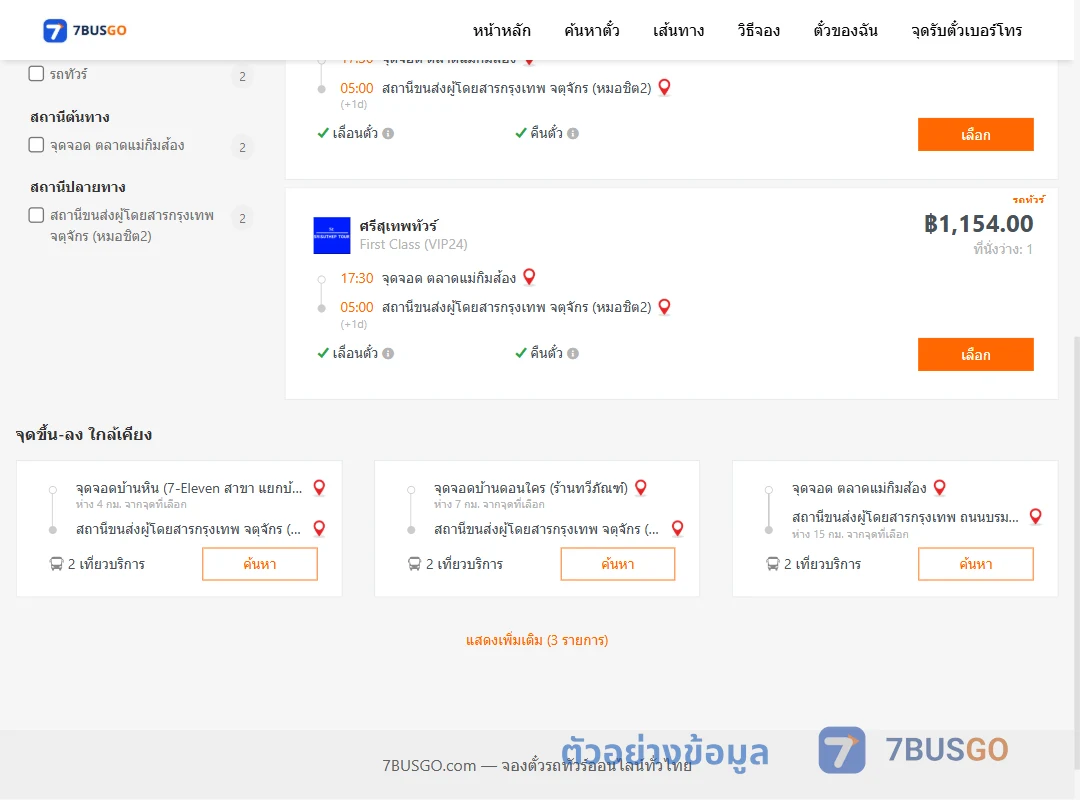Open map pin for ถนนบรม... destination
This screenshot has width=1080, height=800.
[1035, 517]
